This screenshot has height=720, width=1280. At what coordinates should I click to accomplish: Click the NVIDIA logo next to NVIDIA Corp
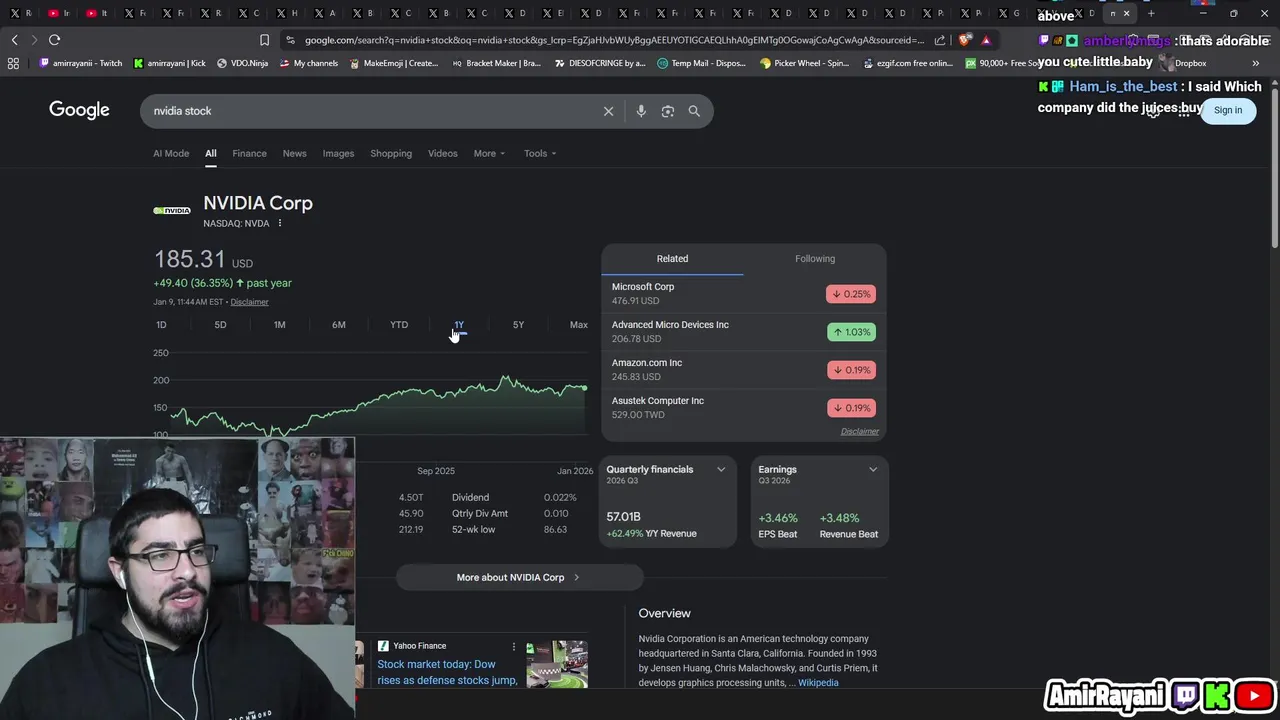pos(172,210)
